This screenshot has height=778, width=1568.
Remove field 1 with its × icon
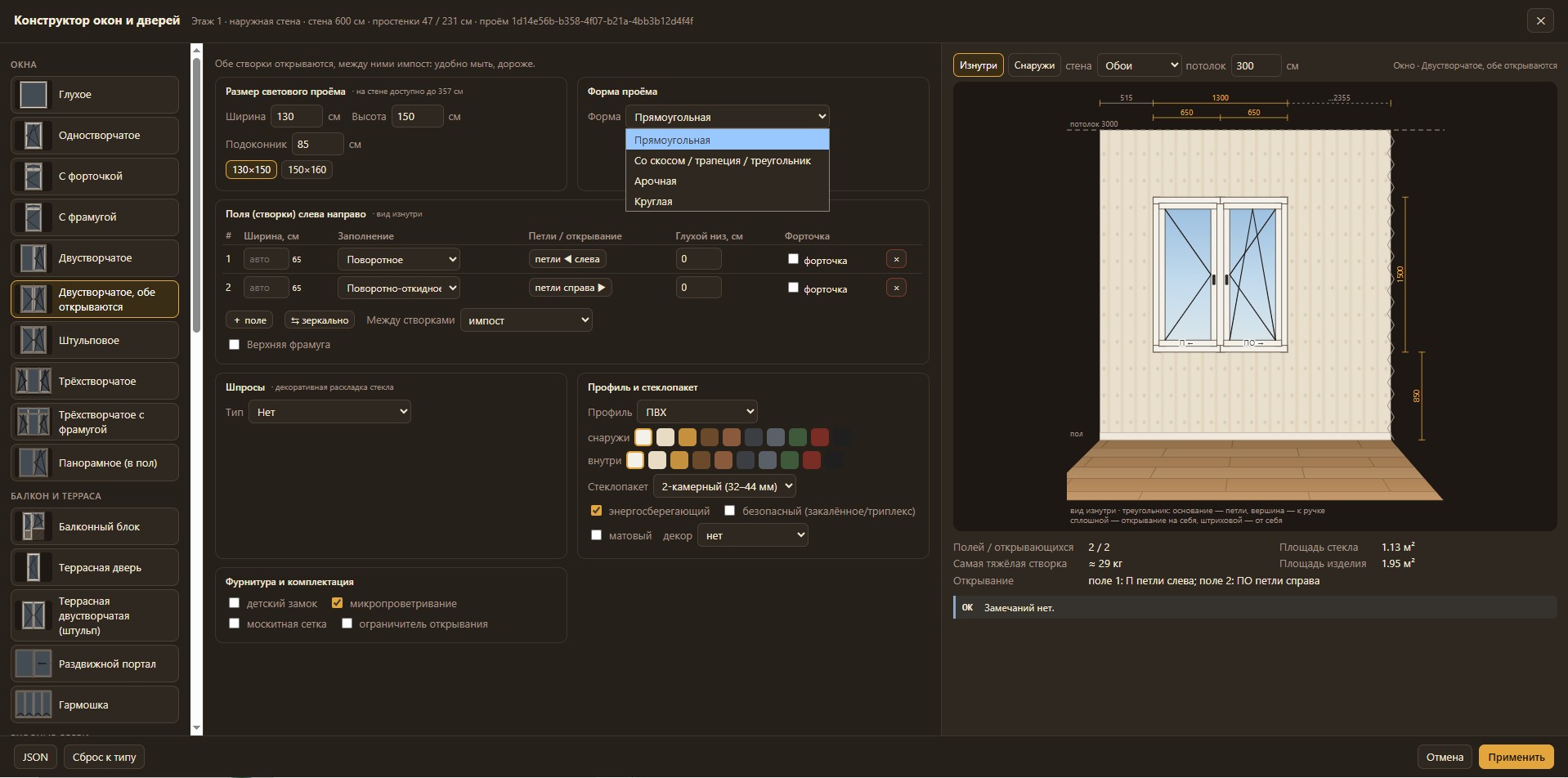click(x=896, y=259)
